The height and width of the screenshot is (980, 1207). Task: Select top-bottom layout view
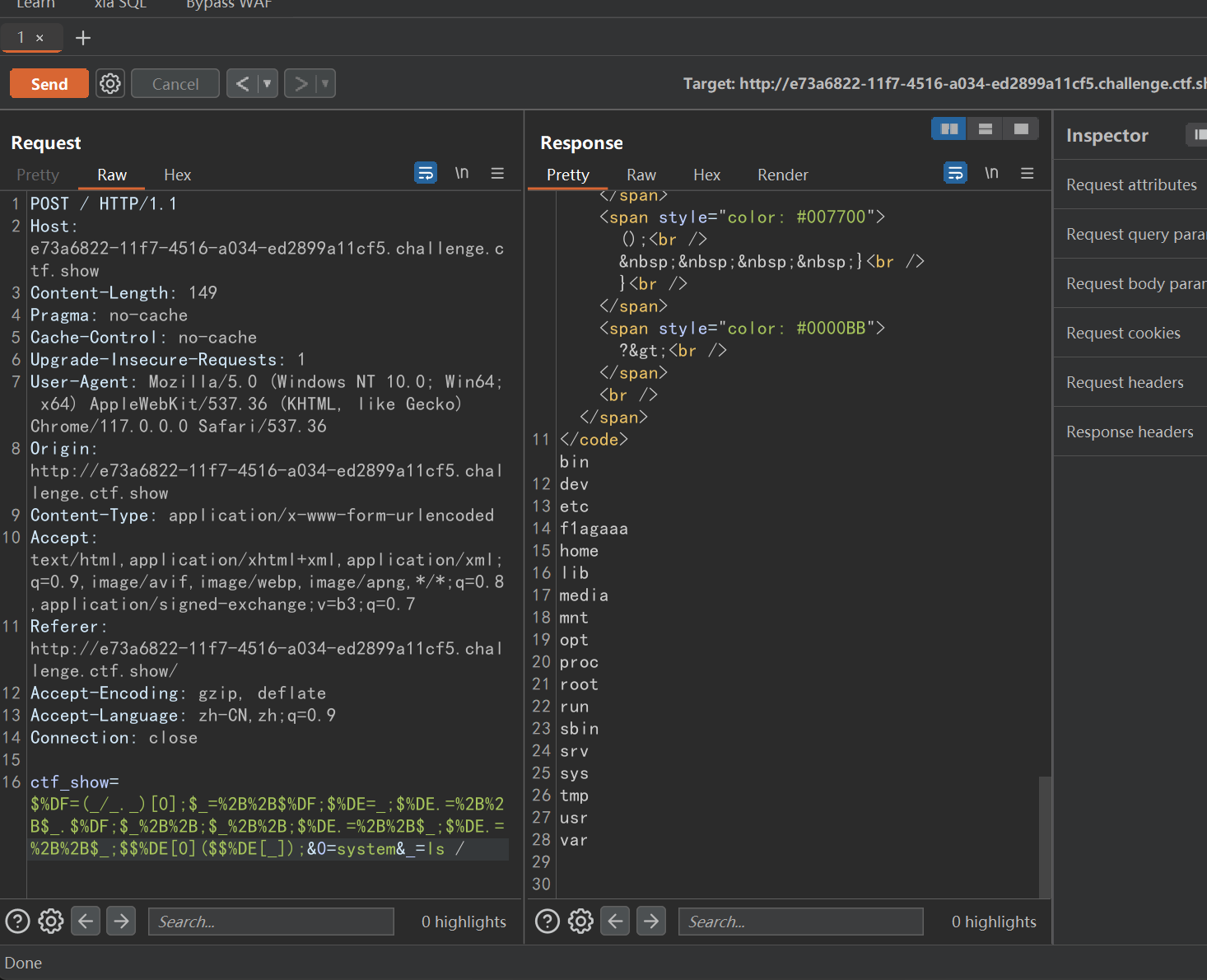coord(985,128)
